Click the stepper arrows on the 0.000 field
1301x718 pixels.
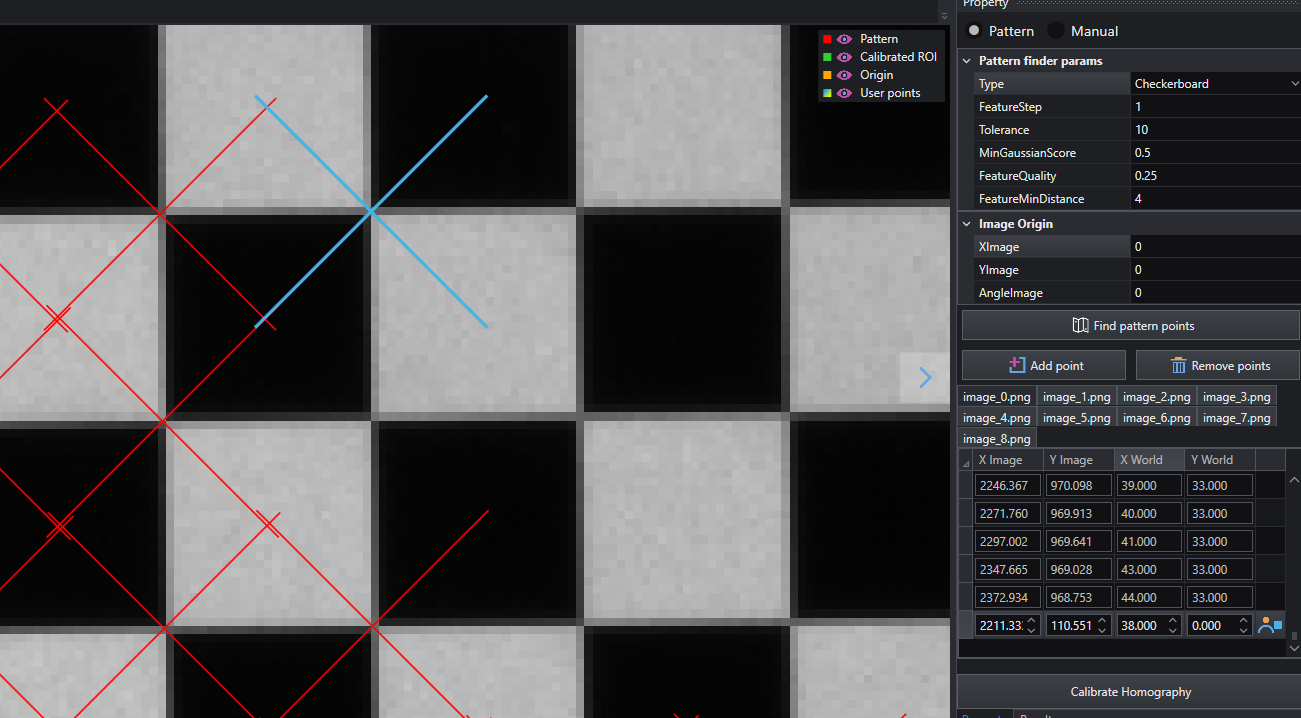pos(1243,625)
